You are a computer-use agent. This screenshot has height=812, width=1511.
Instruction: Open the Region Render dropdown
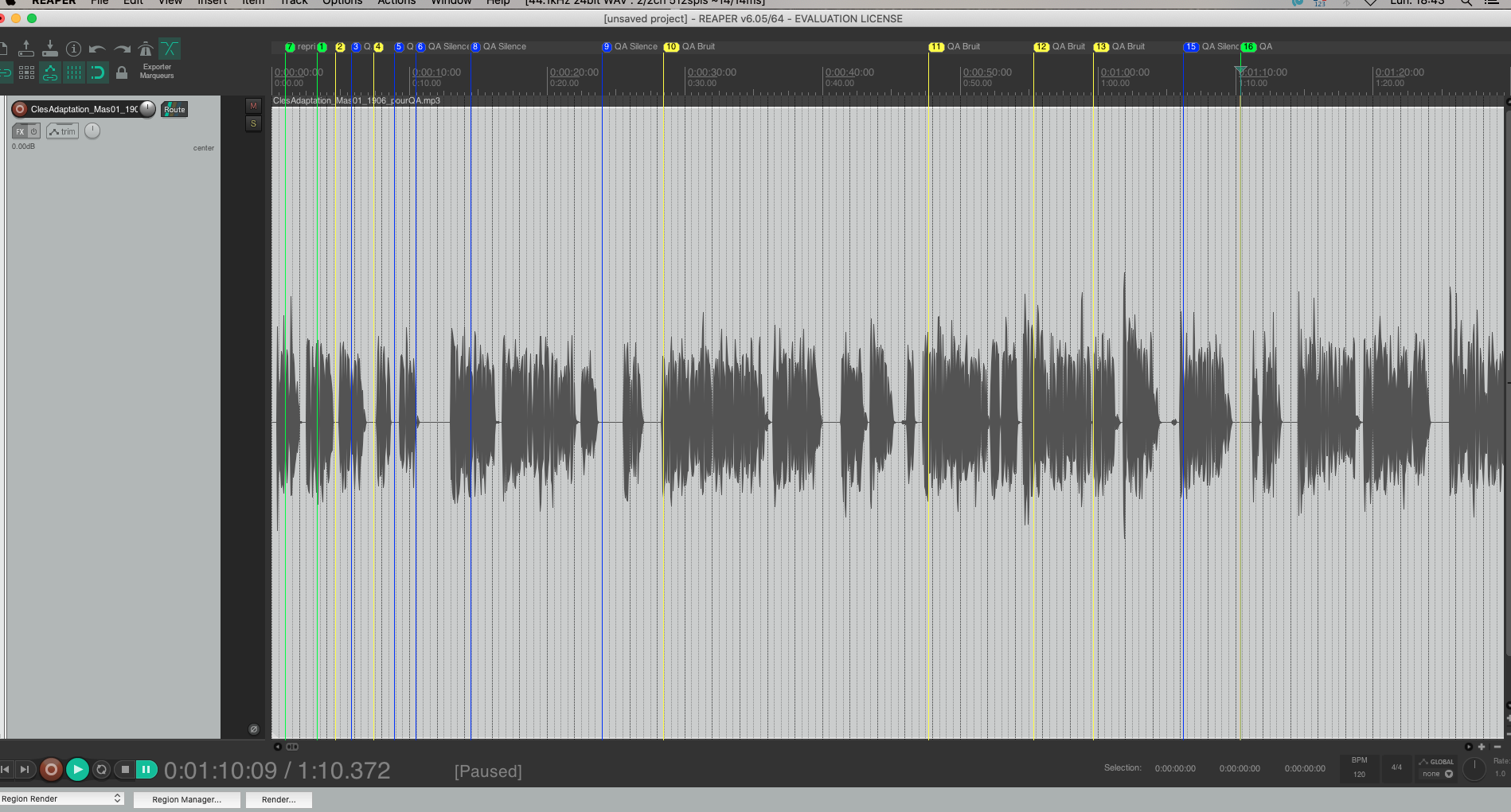62,798
